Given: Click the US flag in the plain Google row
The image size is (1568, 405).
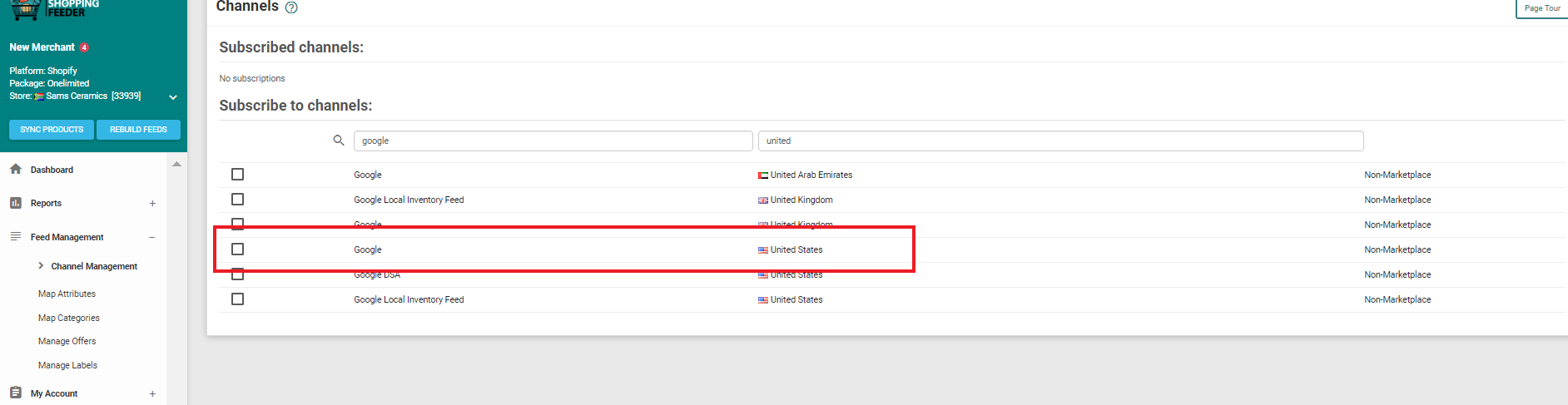Looking at the screenshot, I should [x=763, y=250].
